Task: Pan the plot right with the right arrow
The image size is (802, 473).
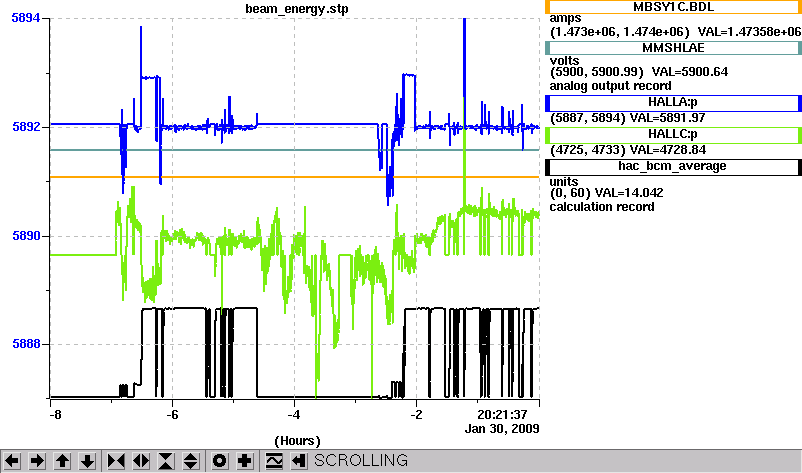Action: tap(37, 461)
